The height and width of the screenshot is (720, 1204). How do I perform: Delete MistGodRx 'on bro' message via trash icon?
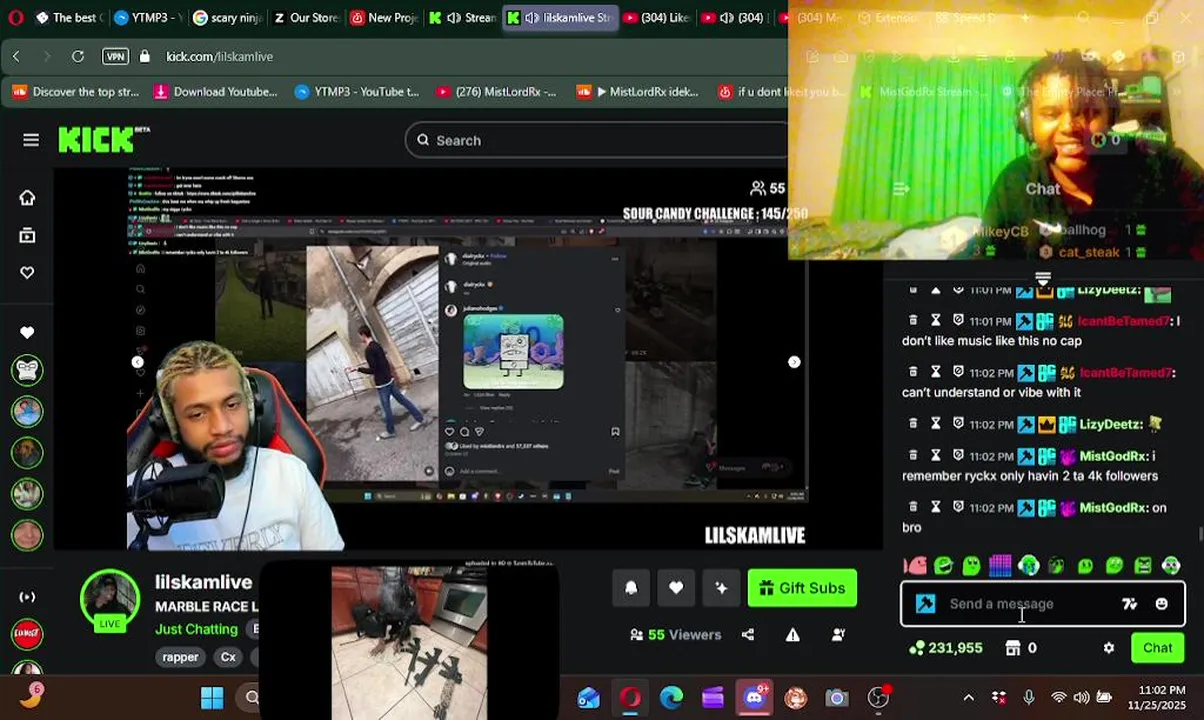point(913,508)
